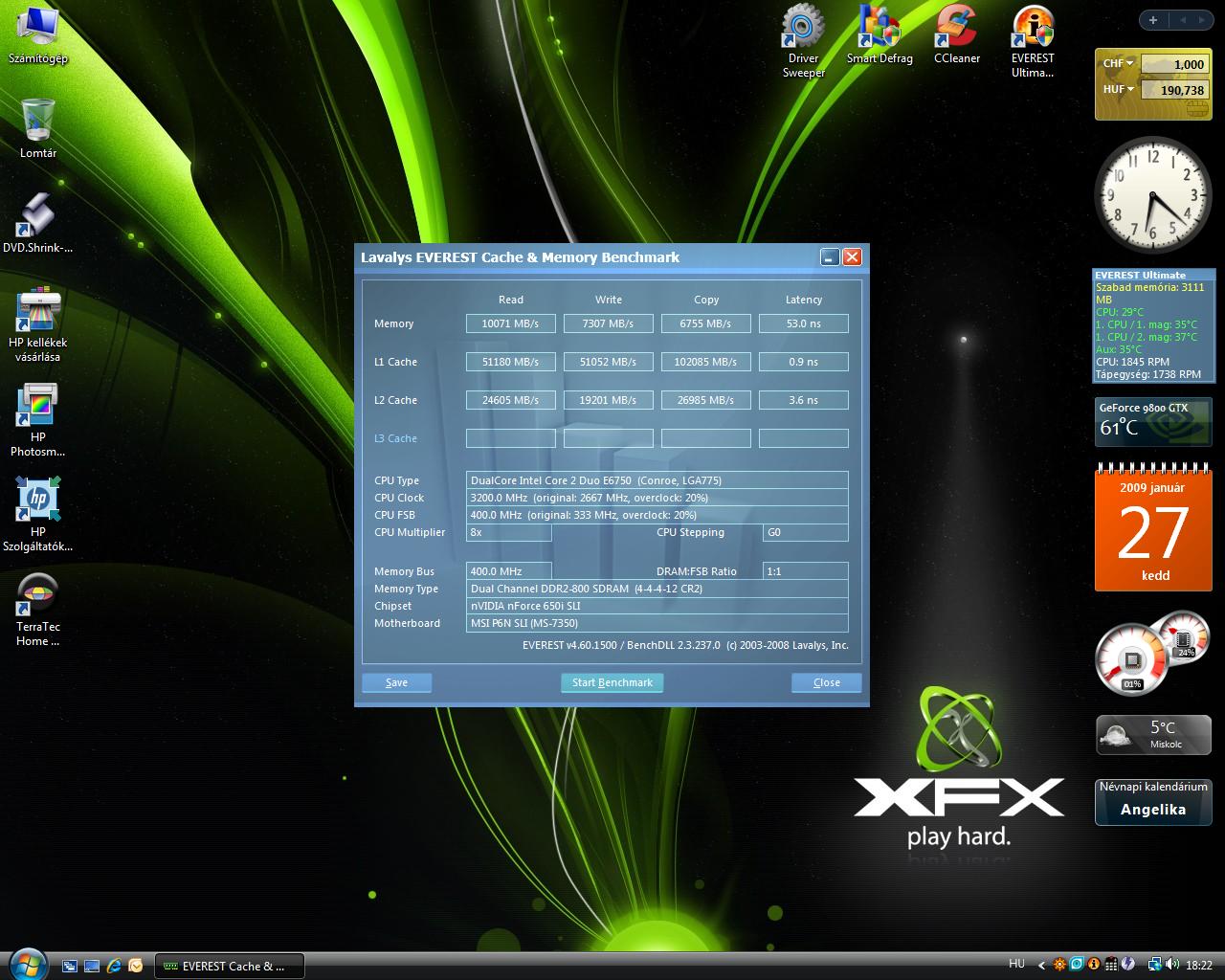This screenshot has width=1225, height=980.
Task: Launch Internet Explorer from quick launch
Action: coord(114,966)
